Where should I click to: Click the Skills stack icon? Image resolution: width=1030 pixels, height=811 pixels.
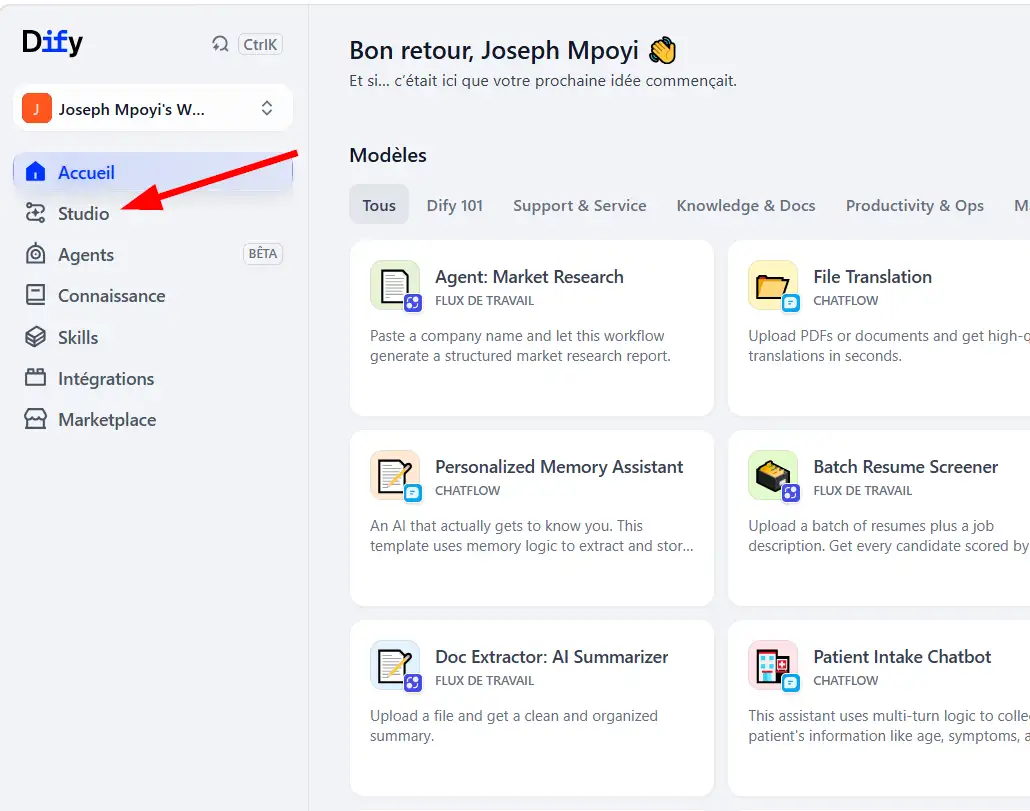coord(35,337)
